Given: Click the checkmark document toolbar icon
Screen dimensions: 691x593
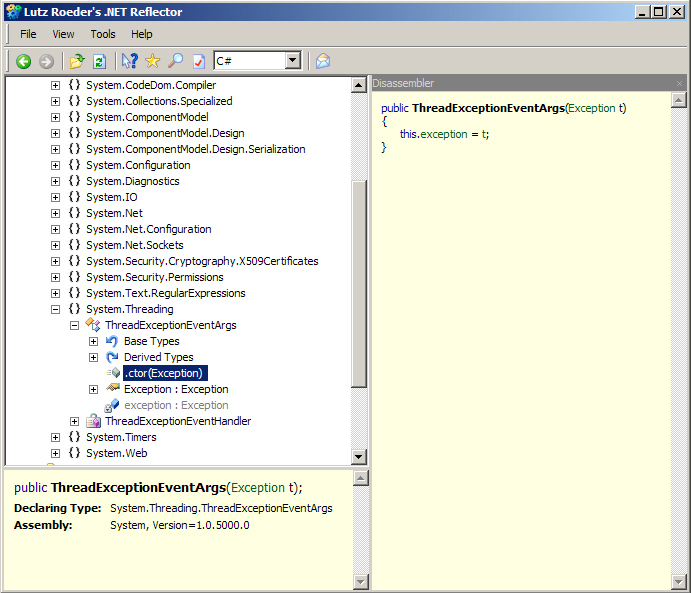Looking at the screenshot, I should (198, 62).
